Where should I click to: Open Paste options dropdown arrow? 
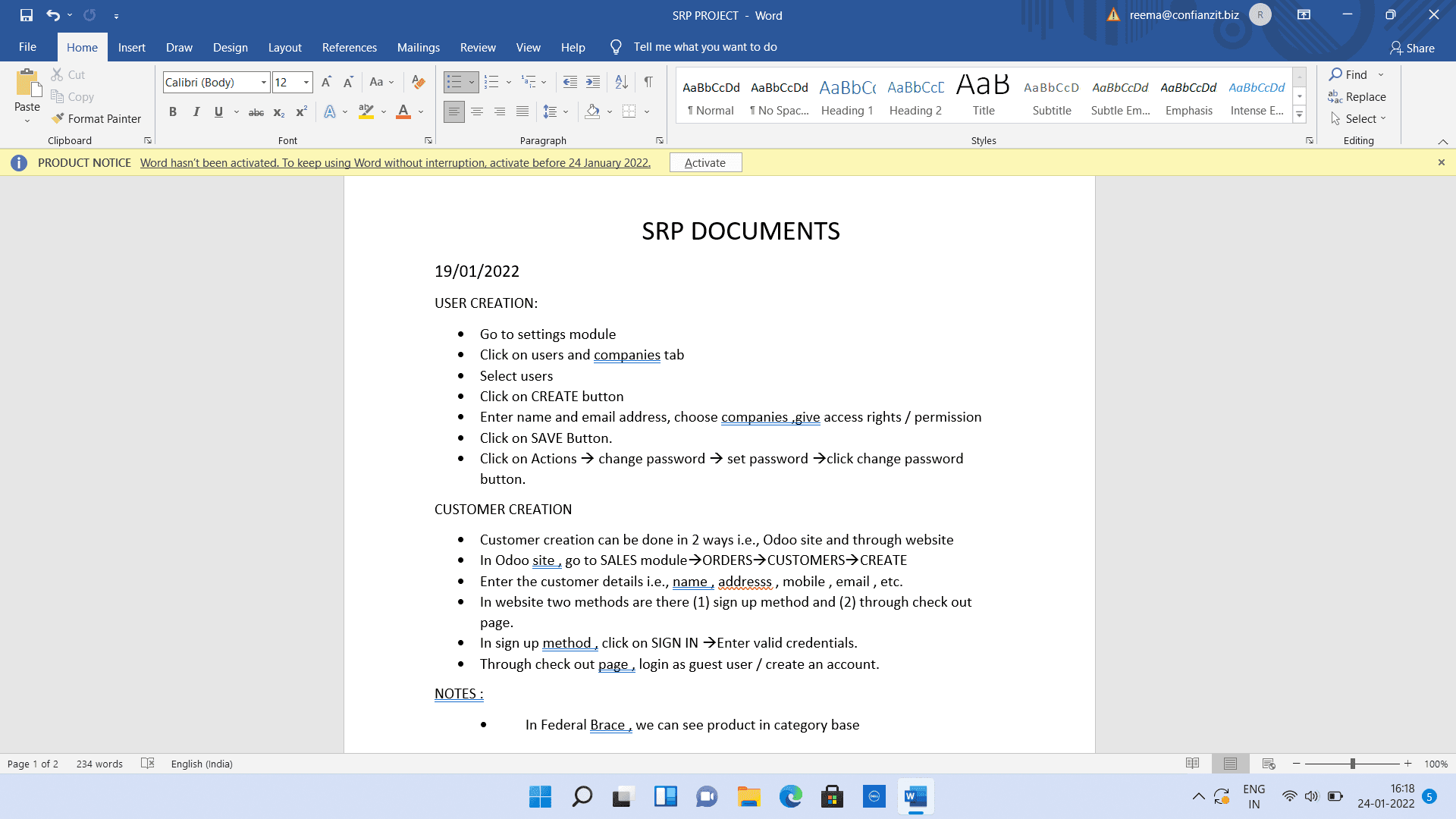pyautogui.click(x=27, y=121)
